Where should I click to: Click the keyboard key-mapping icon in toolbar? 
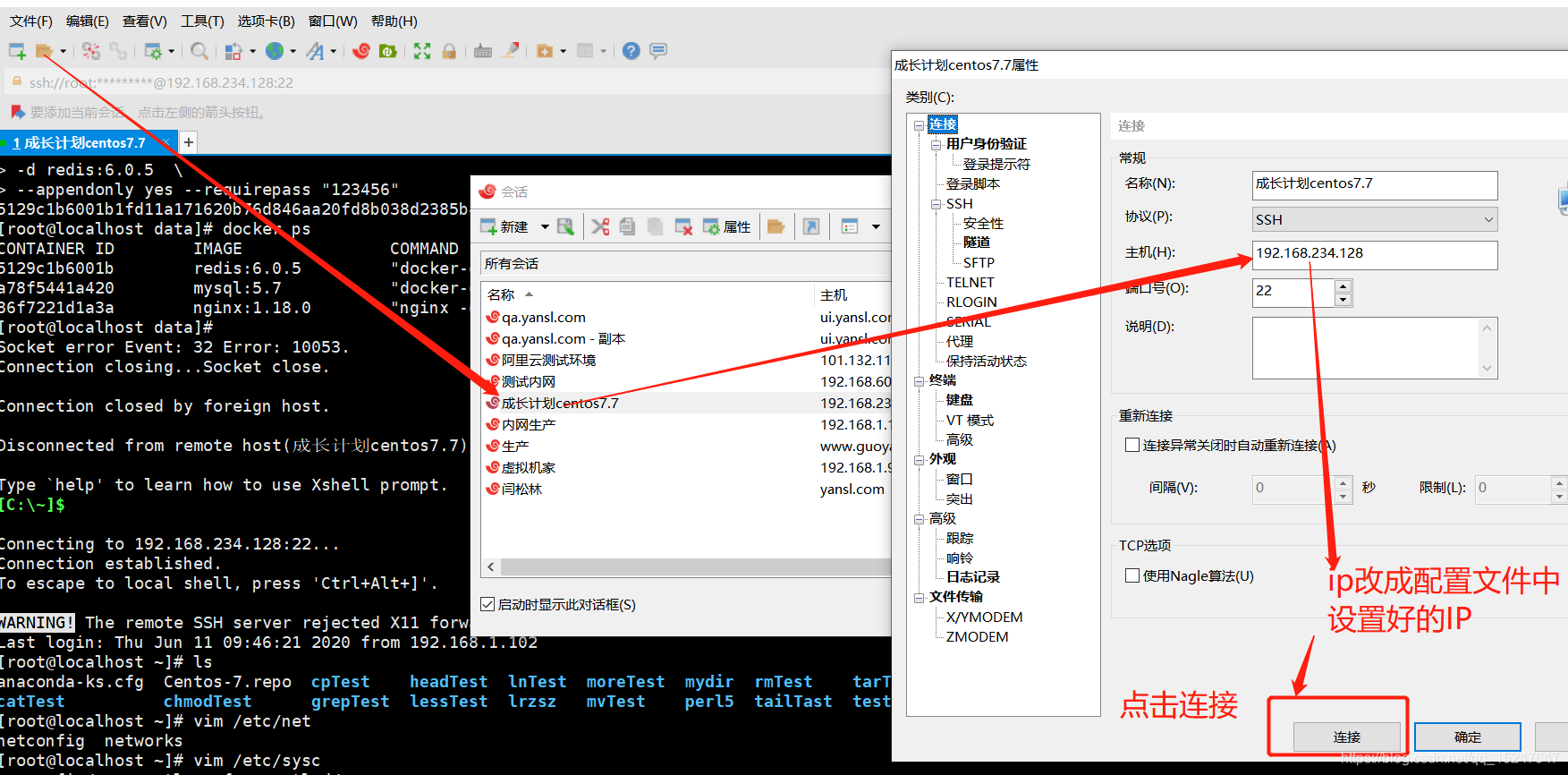point(483,51)
